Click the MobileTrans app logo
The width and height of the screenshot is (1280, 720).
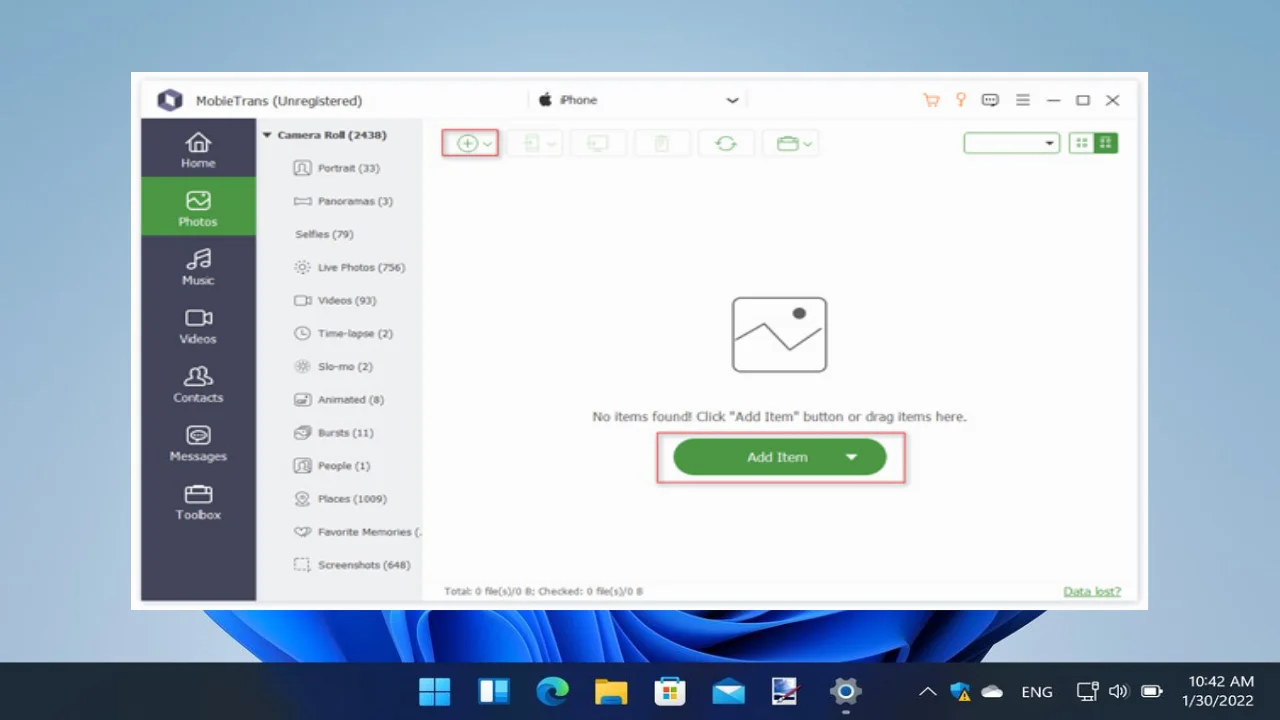click(x=170, y=100)
